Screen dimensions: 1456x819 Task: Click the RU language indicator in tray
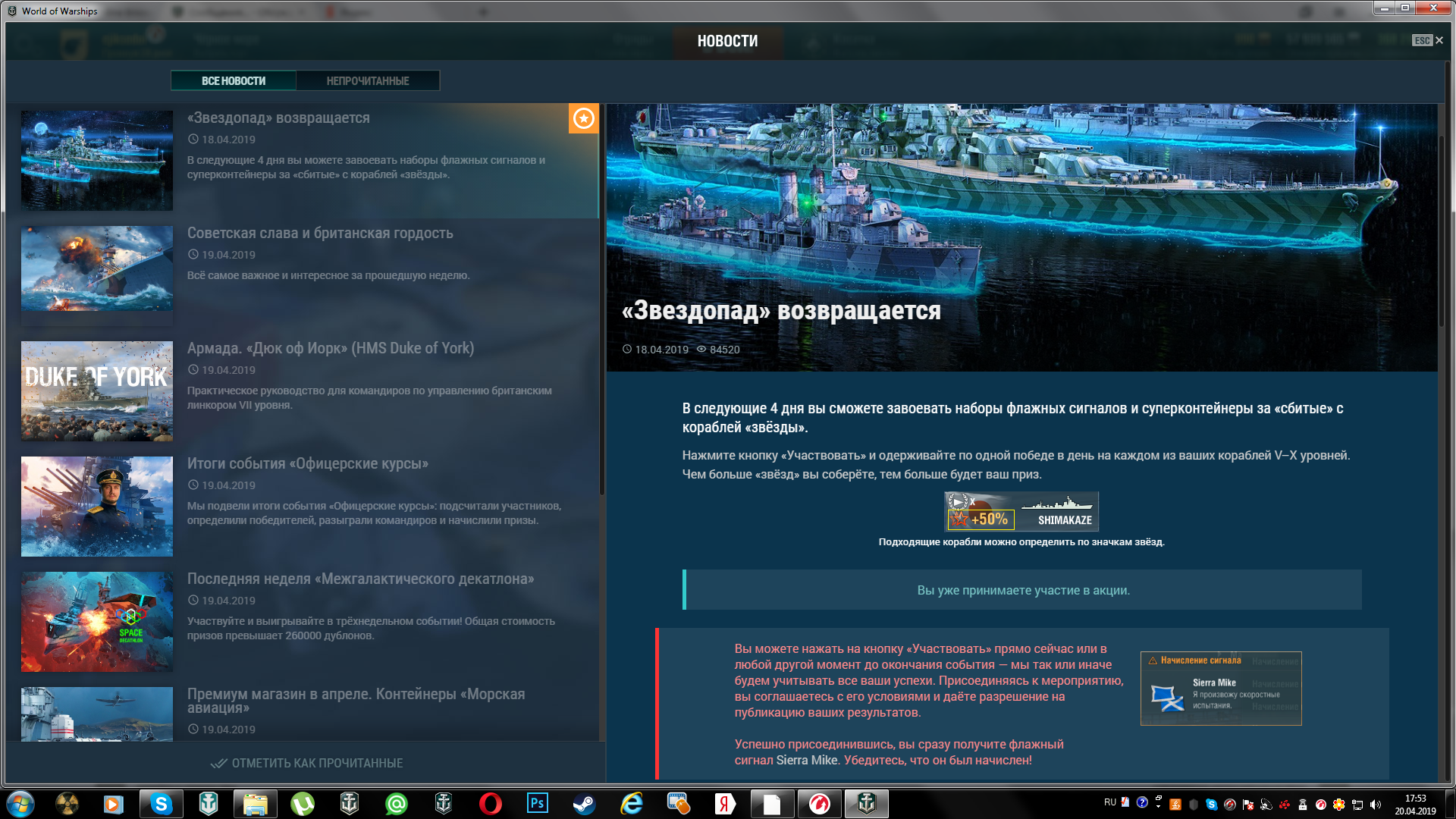click(x=1110, y=802)
